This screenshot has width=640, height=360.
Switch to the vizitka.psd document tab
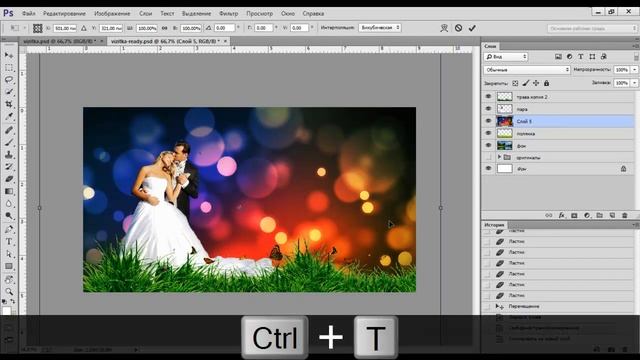tap(60, 41)
